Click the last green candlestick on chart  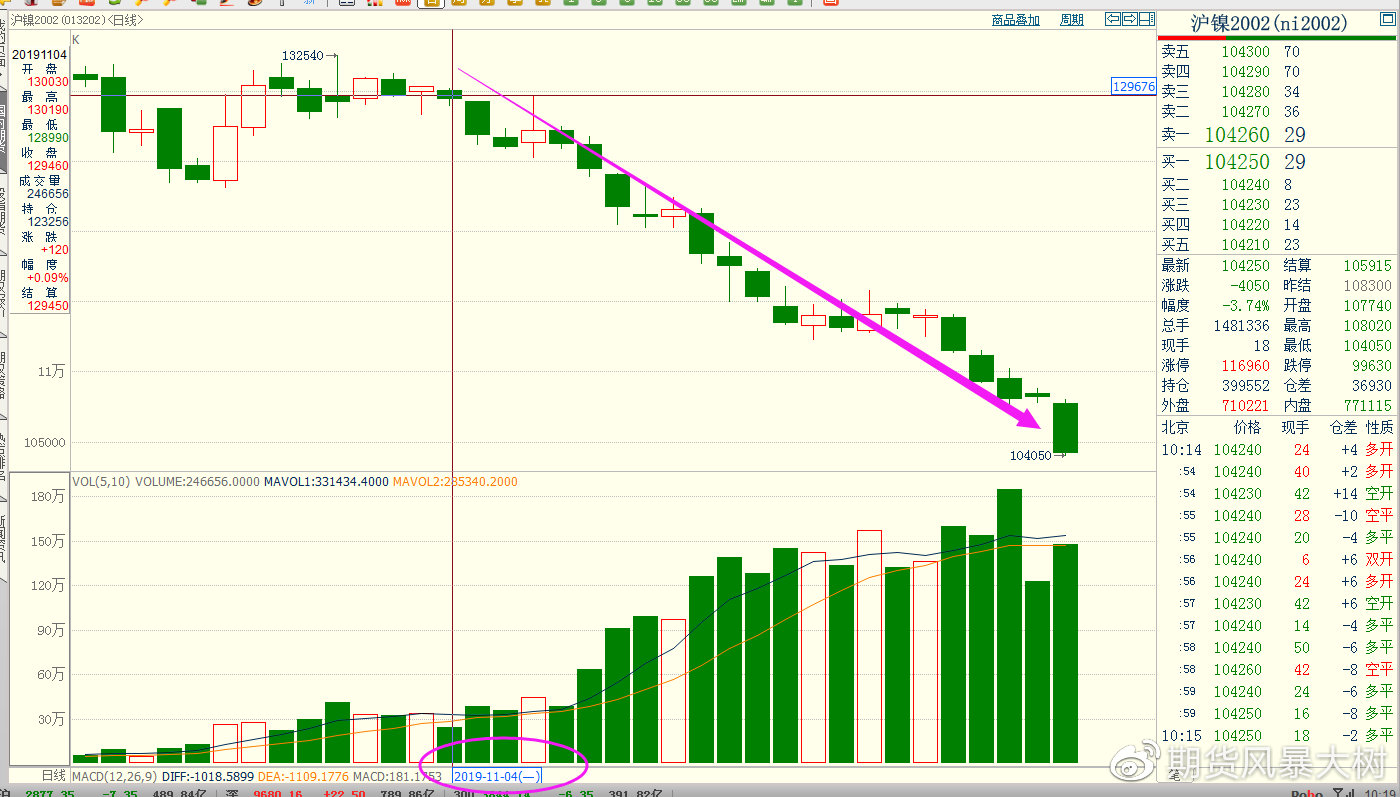[1065, 427]
